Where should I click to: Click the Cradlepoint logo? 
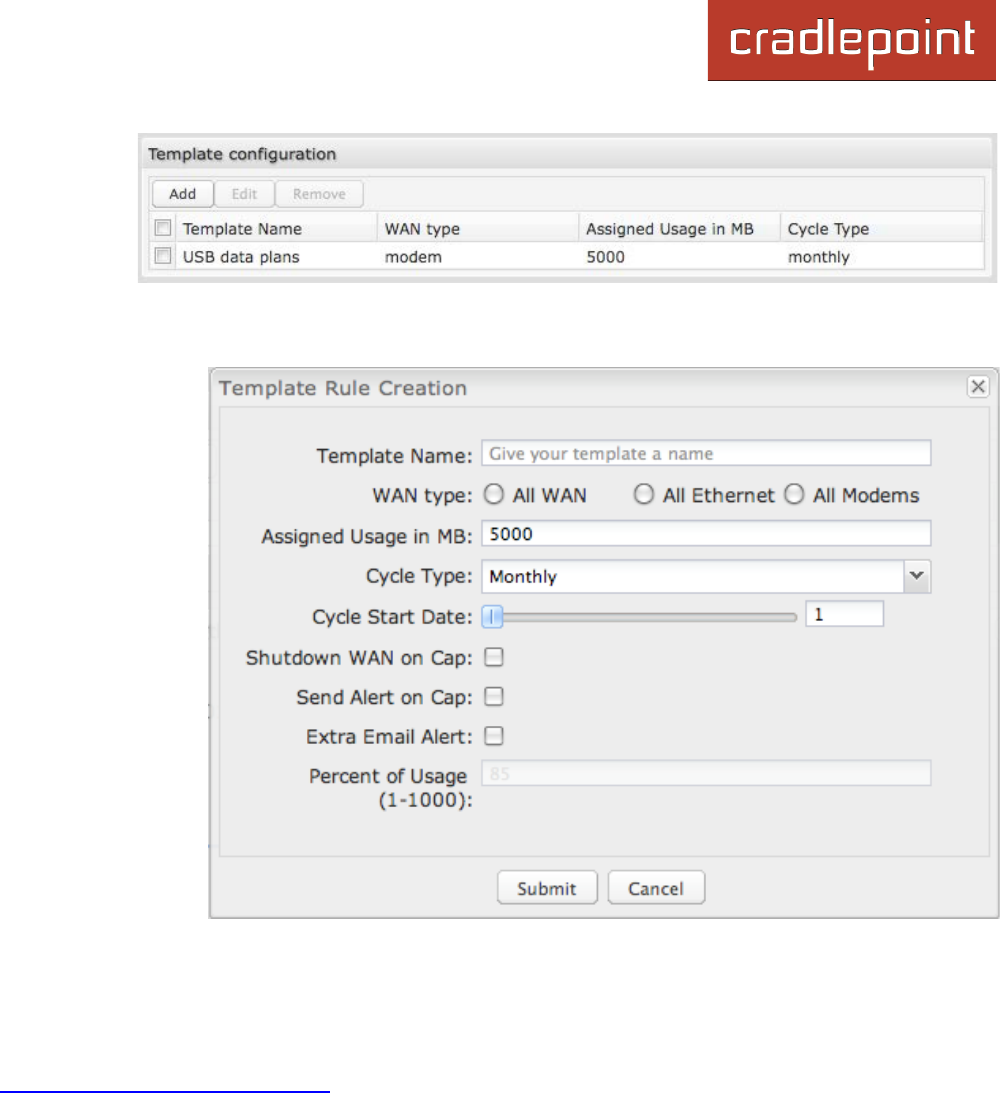[852, 40]
